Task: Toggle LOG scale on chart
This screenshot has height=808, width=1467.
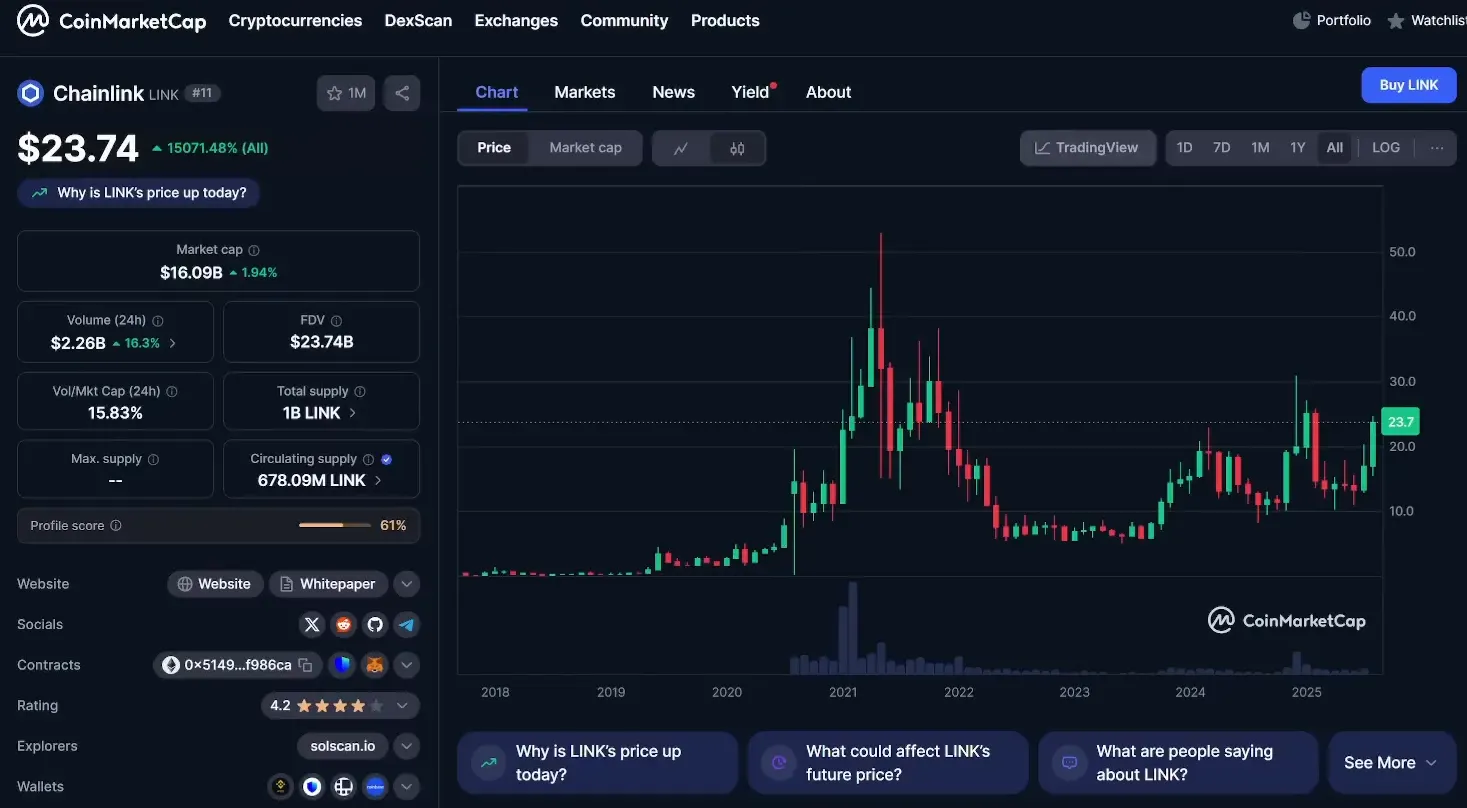Action: click(1386, 148)
